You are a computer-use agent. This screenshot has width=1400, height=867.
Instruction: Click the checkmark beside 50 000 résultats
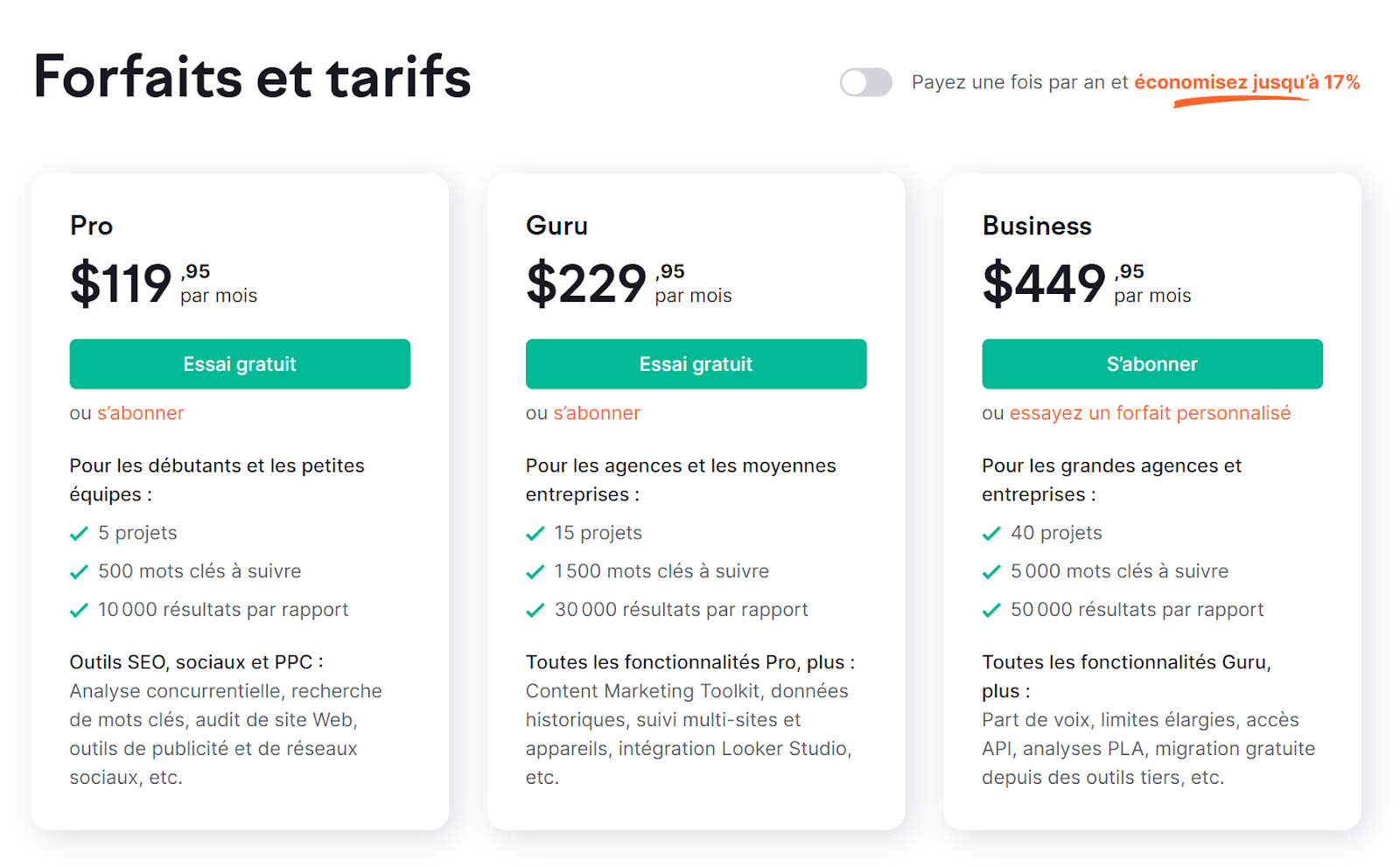(x=990, y=611)
